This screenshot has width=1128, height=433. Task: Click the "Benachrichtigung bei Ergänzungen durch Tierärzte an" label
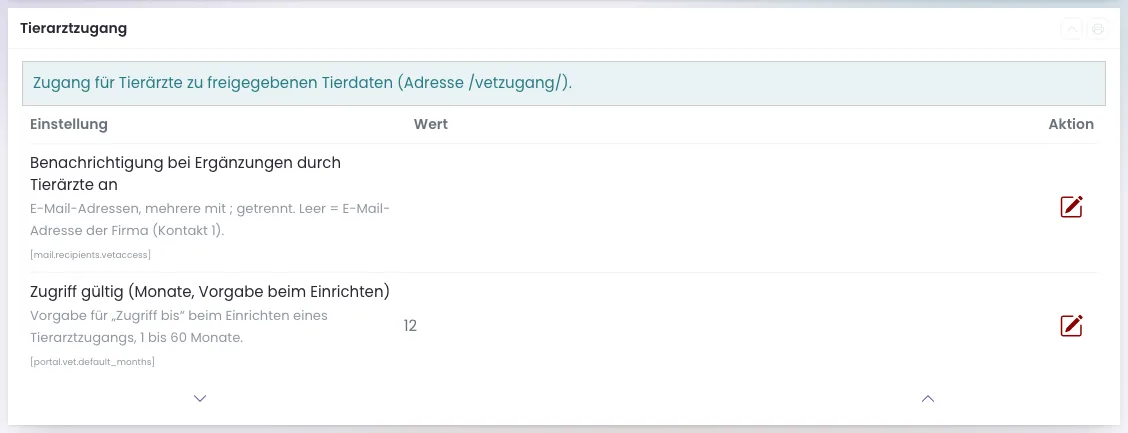click(186, 173)
